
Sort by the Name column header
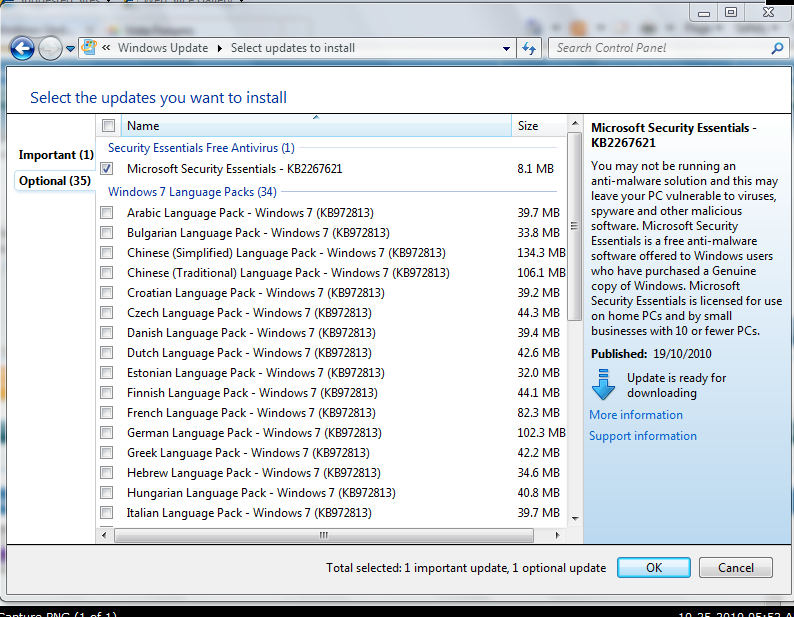pyautogui.click(x=316, y=126)
